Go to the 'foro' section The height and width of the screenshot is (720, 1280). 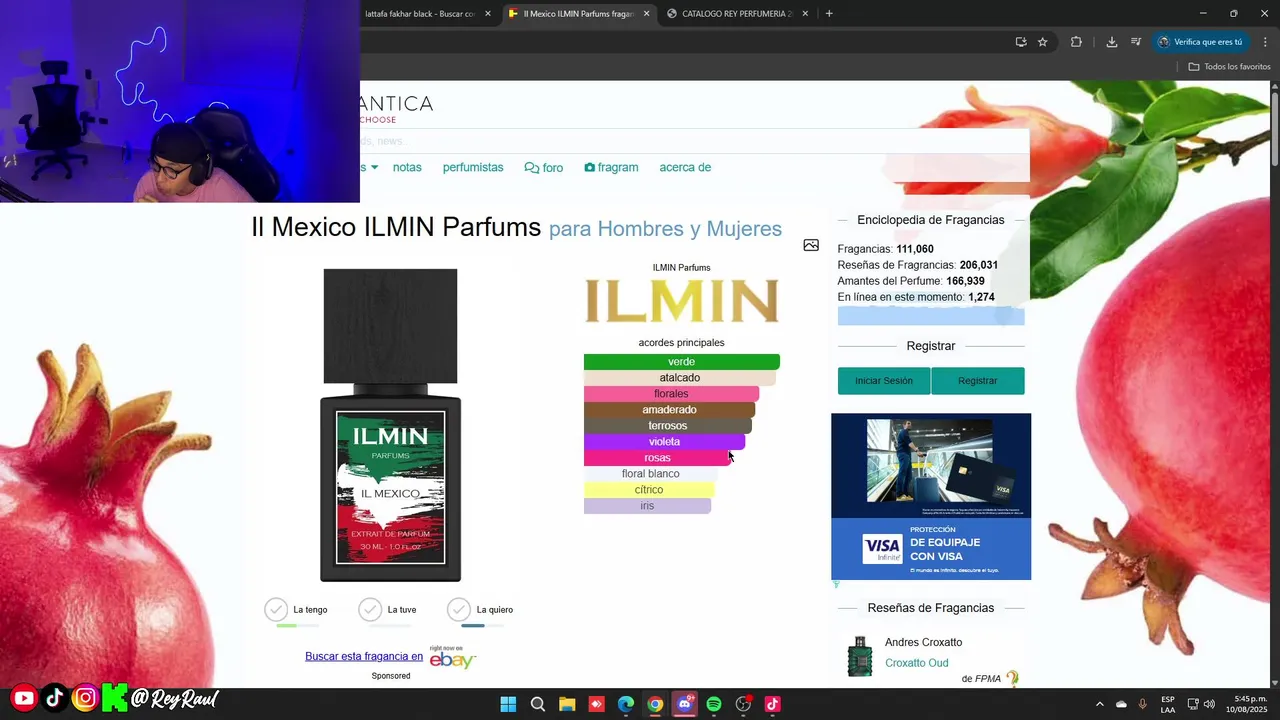click(544, 168)
